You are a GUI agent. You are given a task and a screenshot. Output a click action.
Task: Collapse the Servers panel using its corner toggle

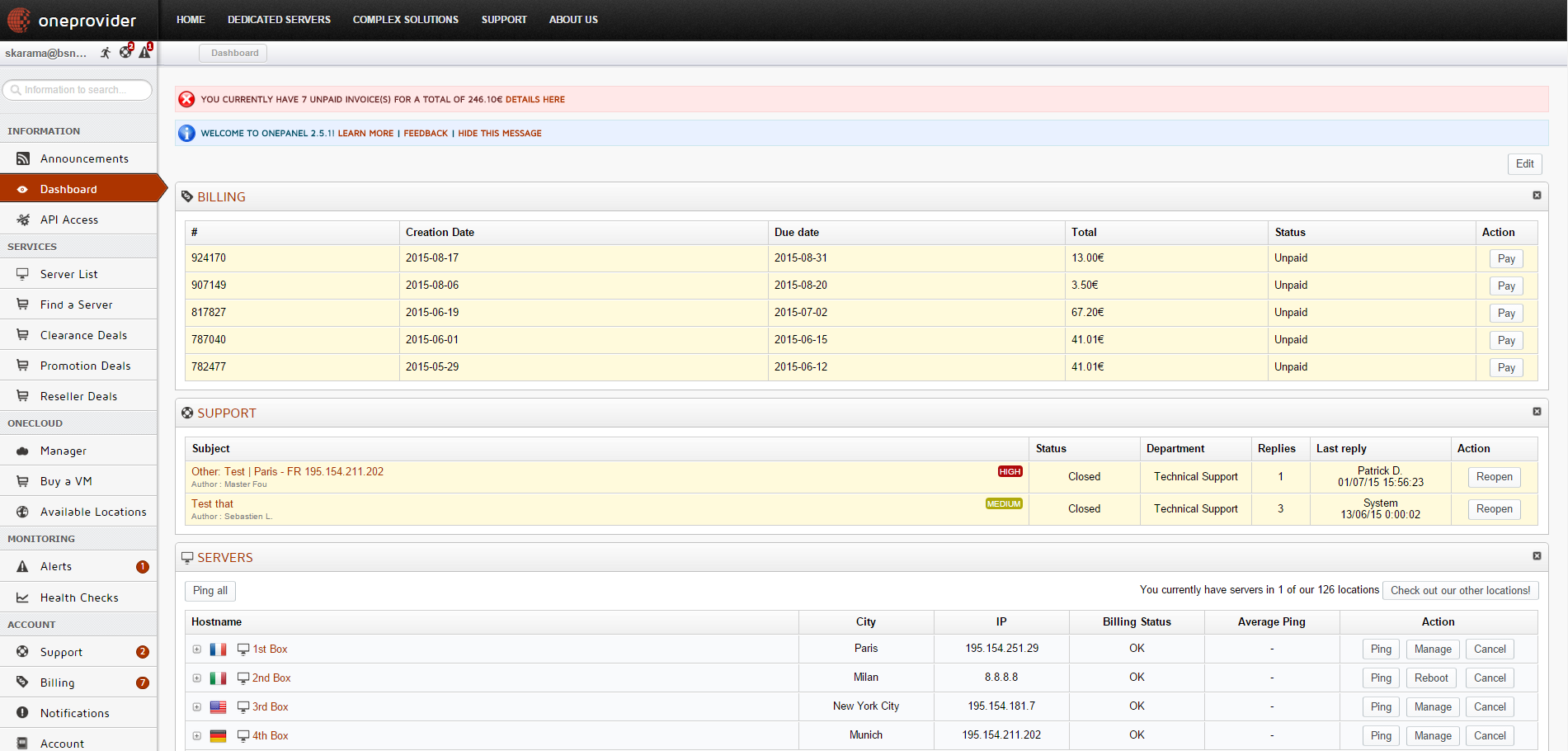1537,556
